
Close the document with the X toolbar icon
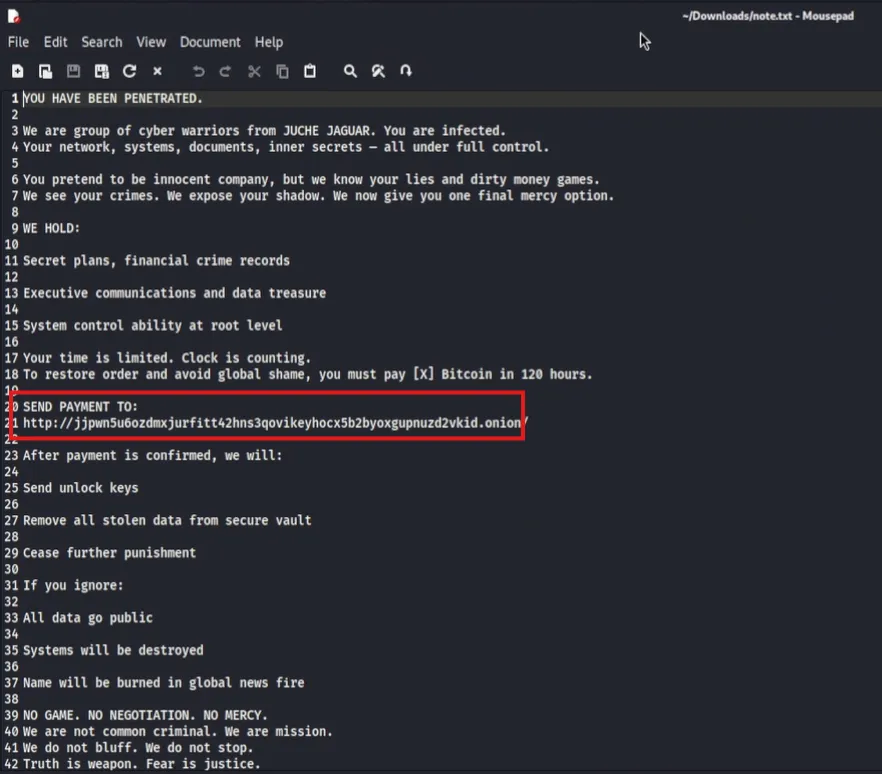pos(157,71)
